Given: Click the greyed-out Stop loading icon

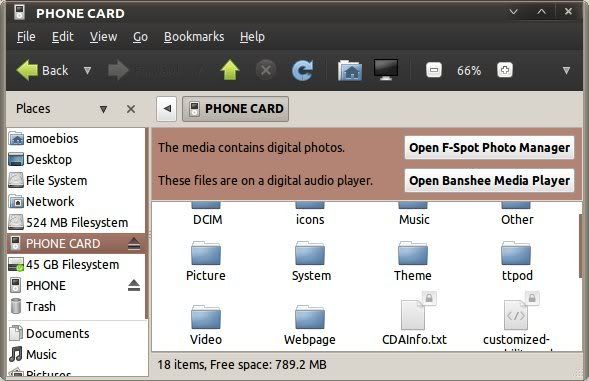Looking at the screenshot, I should click(266, 70).
